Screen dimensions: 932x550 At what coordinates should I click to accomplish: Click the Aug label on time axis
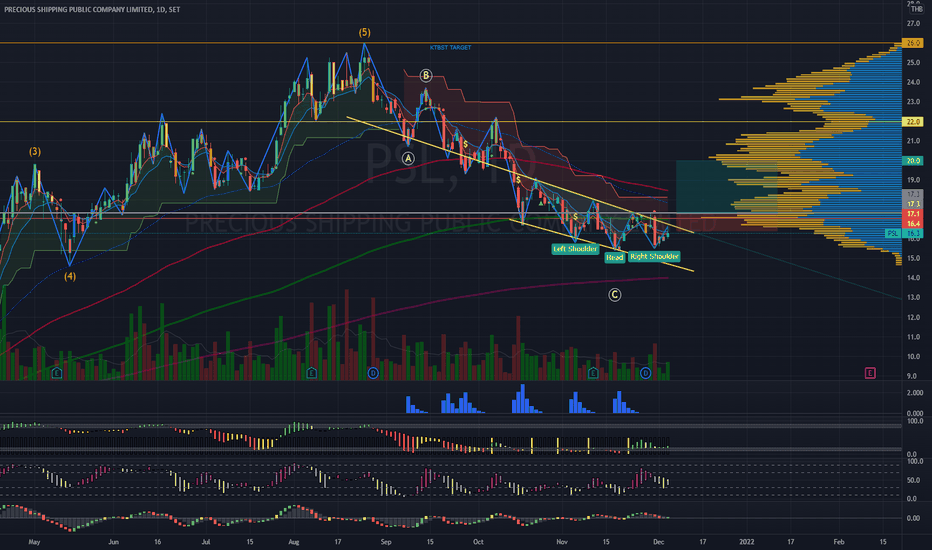tap(294, 542)
